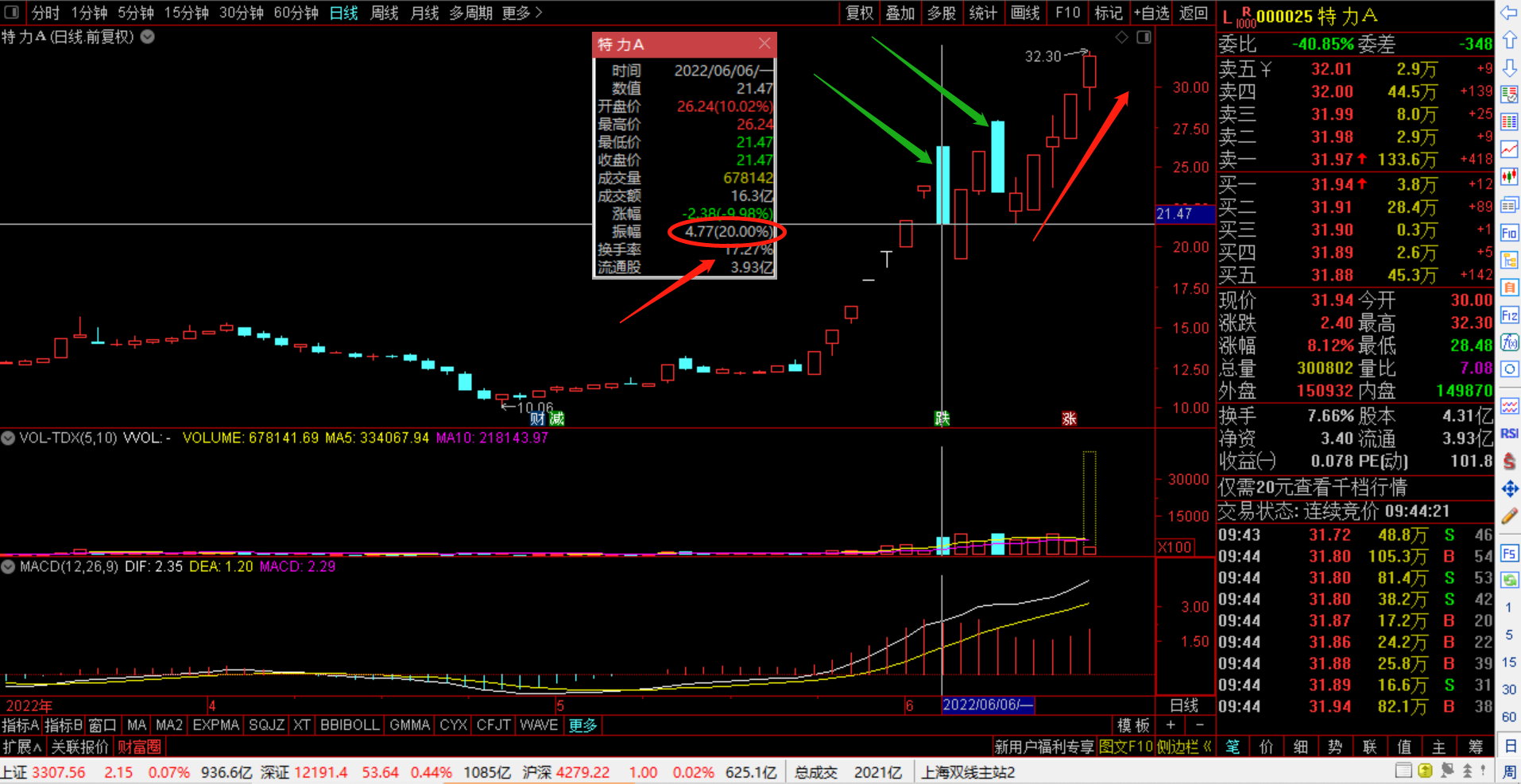The width and height of the screenshot is (1521, 784).
Task: Open the colored grid table icon
Action: 1508,122
